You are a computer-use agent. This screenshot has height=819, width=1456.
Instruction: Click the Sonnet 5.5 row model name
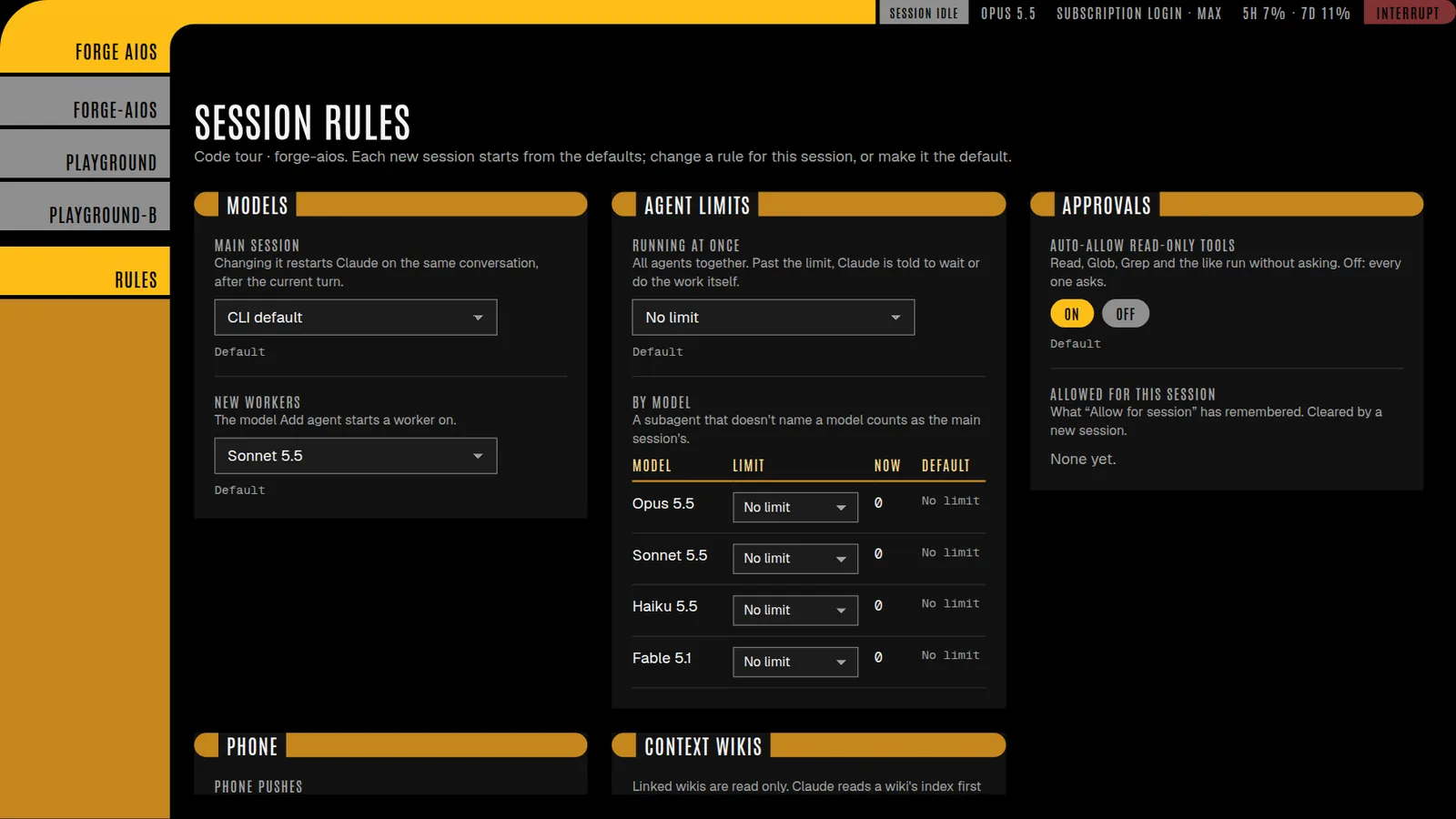click(x=670, y=555)
